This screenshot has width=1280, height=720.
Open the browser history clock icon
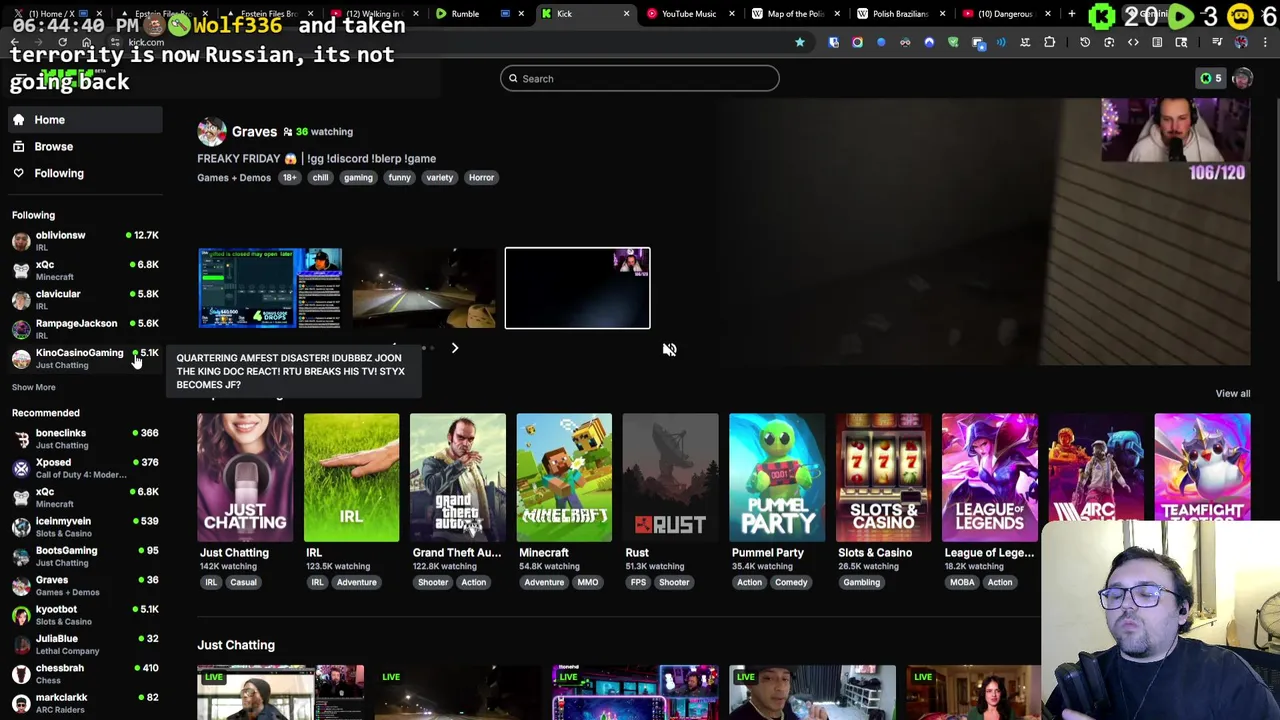coord(1085,42)
